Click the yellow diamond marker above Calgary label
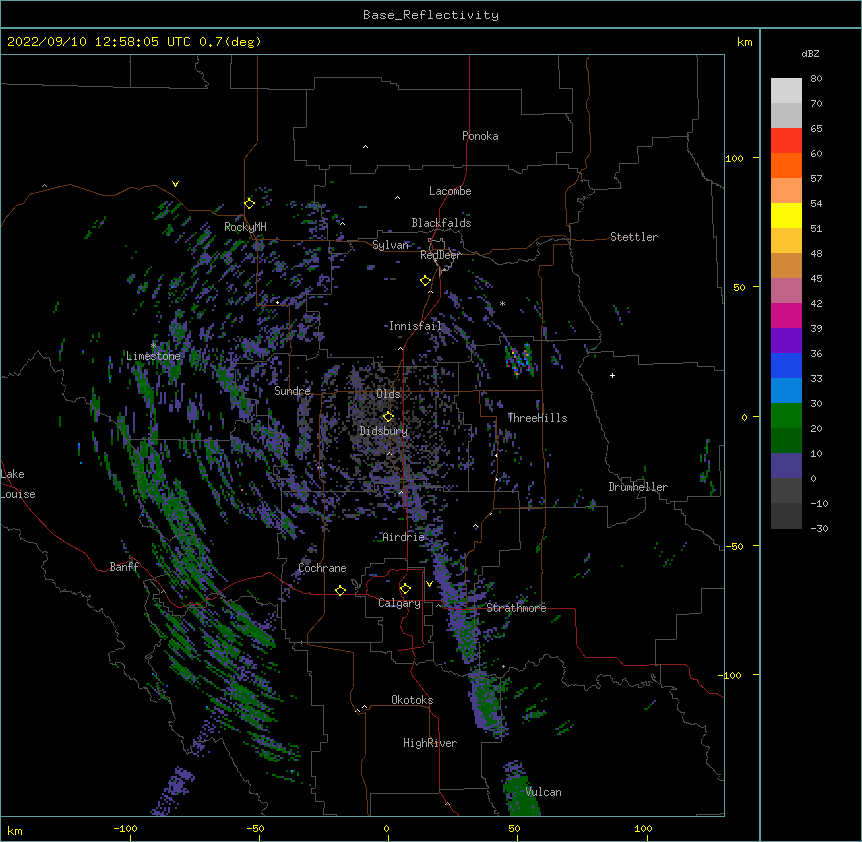The width and height of the screenshot is (862, 842). pos(405,589)
